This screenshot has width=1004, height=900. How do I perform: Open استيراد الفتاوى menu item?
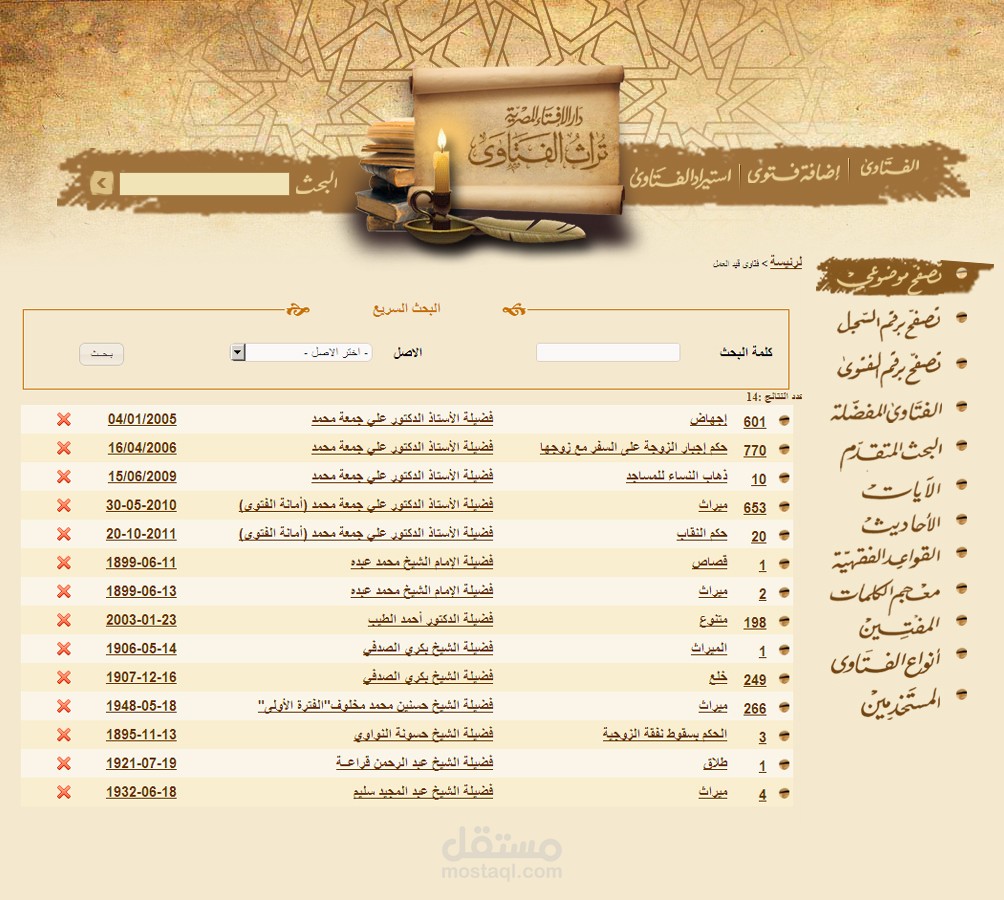[680, 176]
